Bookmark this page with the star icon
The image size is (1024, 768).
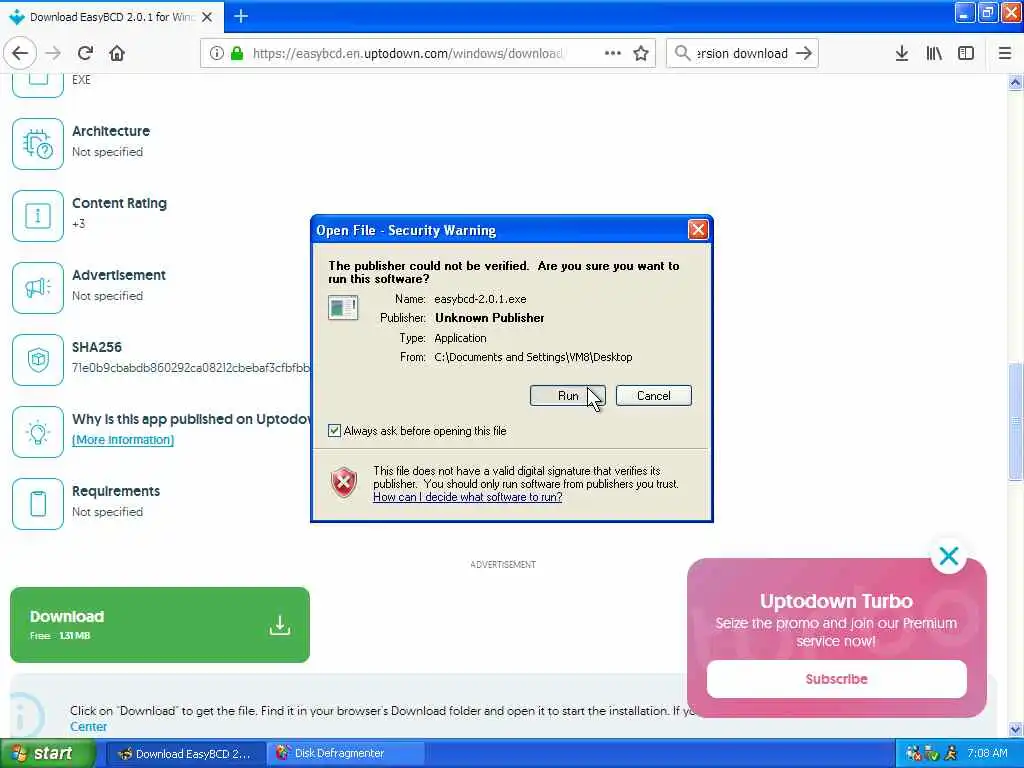(x=641, y=53)
